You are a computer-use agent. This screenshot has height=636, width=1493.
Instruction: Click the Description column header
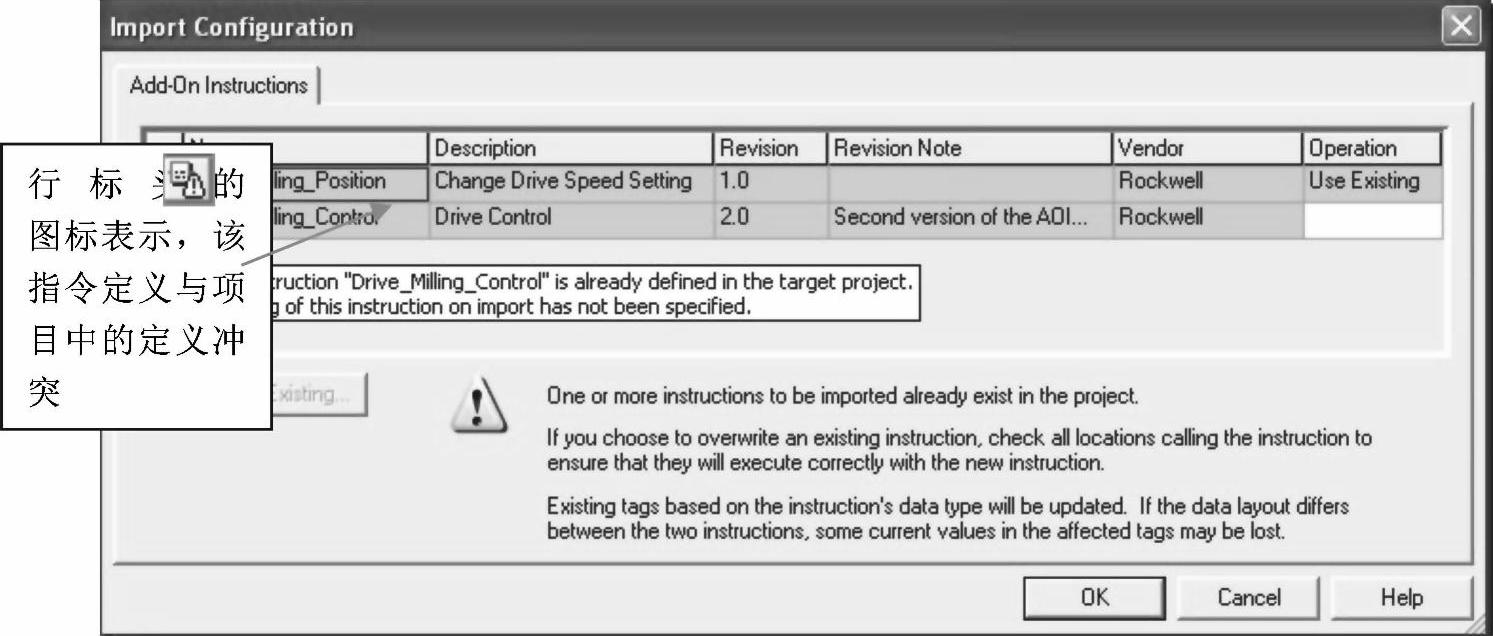click(x=570, y=149)
